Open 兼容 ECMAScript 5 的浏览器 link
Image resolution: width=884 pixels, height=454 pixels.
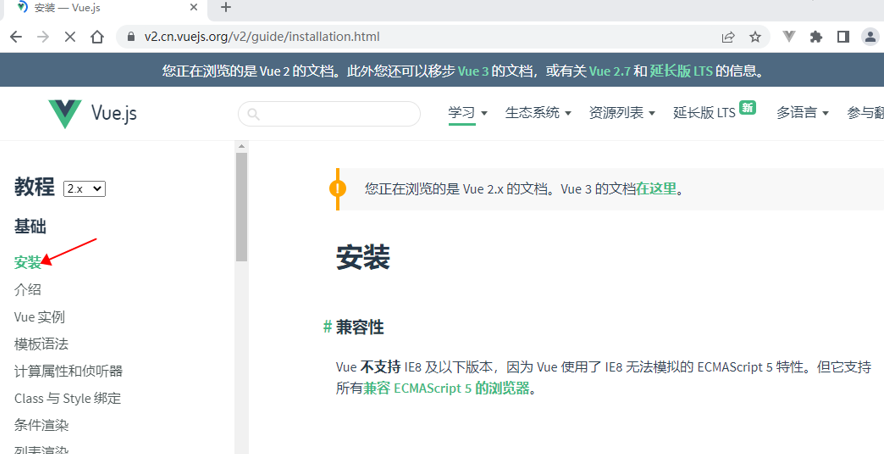[x=447, y=388]
